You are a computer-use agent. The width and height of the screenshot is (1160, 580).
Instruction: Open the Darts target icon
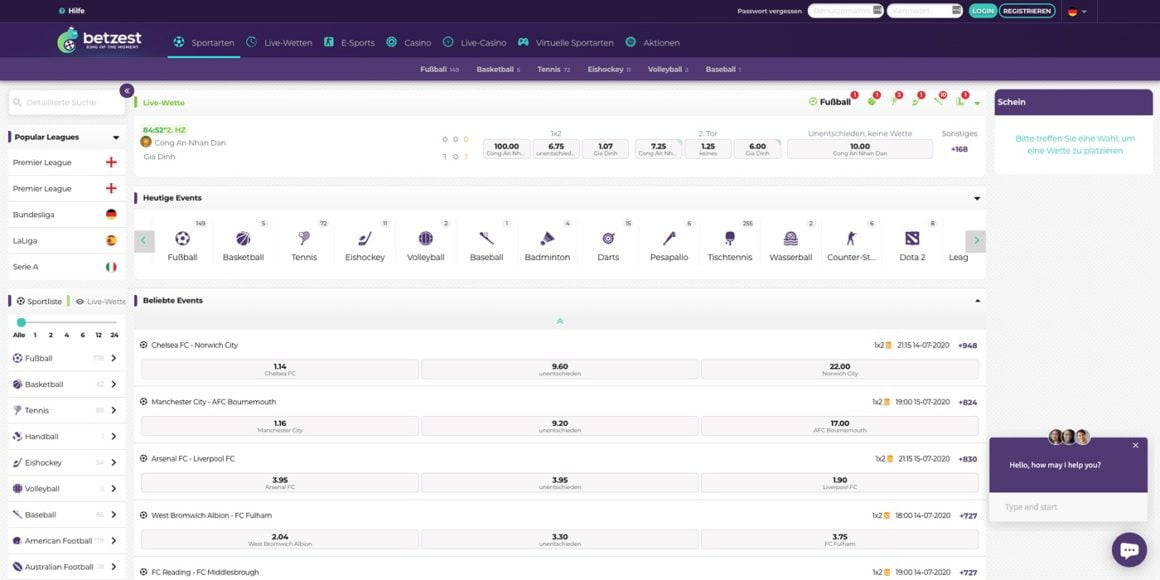(608, 238)
